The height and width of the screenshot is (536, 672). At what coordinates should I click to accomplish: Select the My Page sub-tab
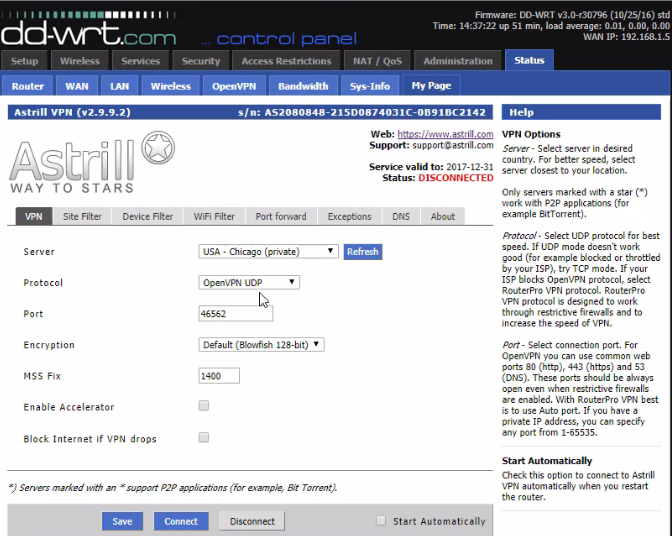[431, 85]
